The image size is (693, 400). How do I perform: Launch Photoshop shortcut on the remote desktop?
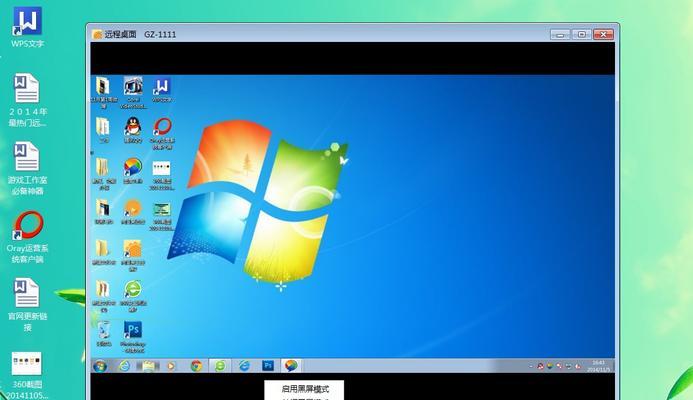point(133,337)
